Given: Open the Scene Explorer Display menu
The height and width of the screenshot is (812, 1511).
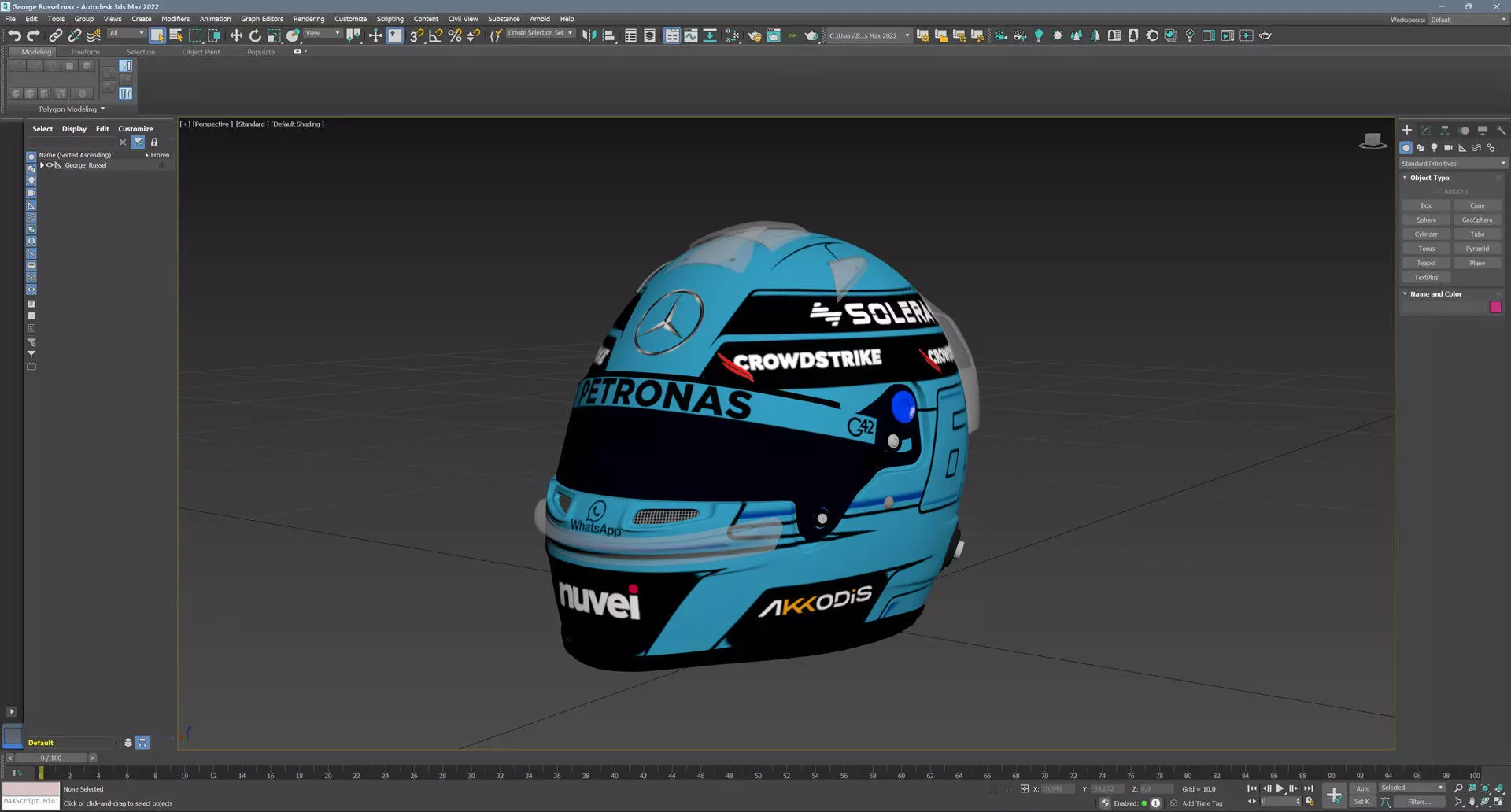Looking at the screenshot, I should point(74,129).
